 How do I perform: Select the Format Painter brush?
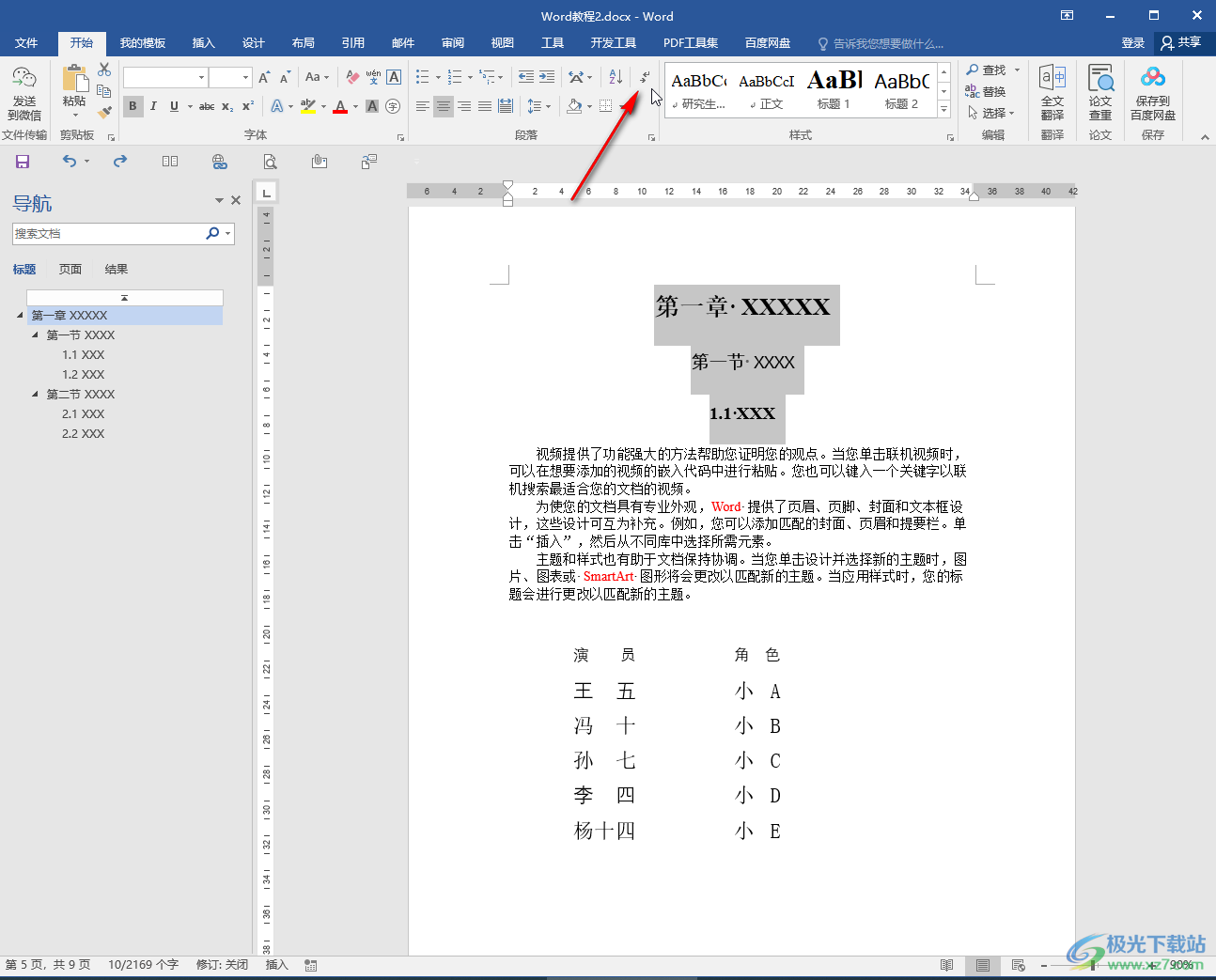tap(104, 112)
